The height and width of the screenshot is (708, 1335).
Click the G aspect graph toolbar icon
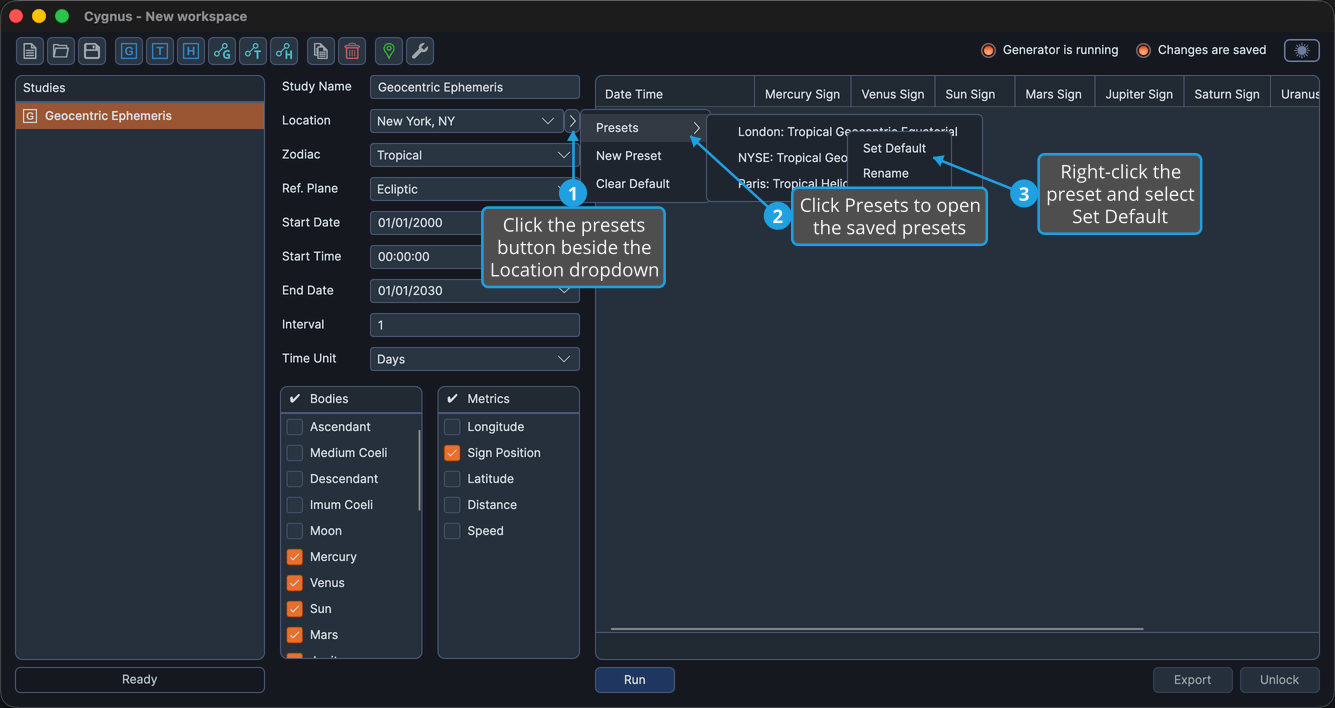tap(222, 51)
